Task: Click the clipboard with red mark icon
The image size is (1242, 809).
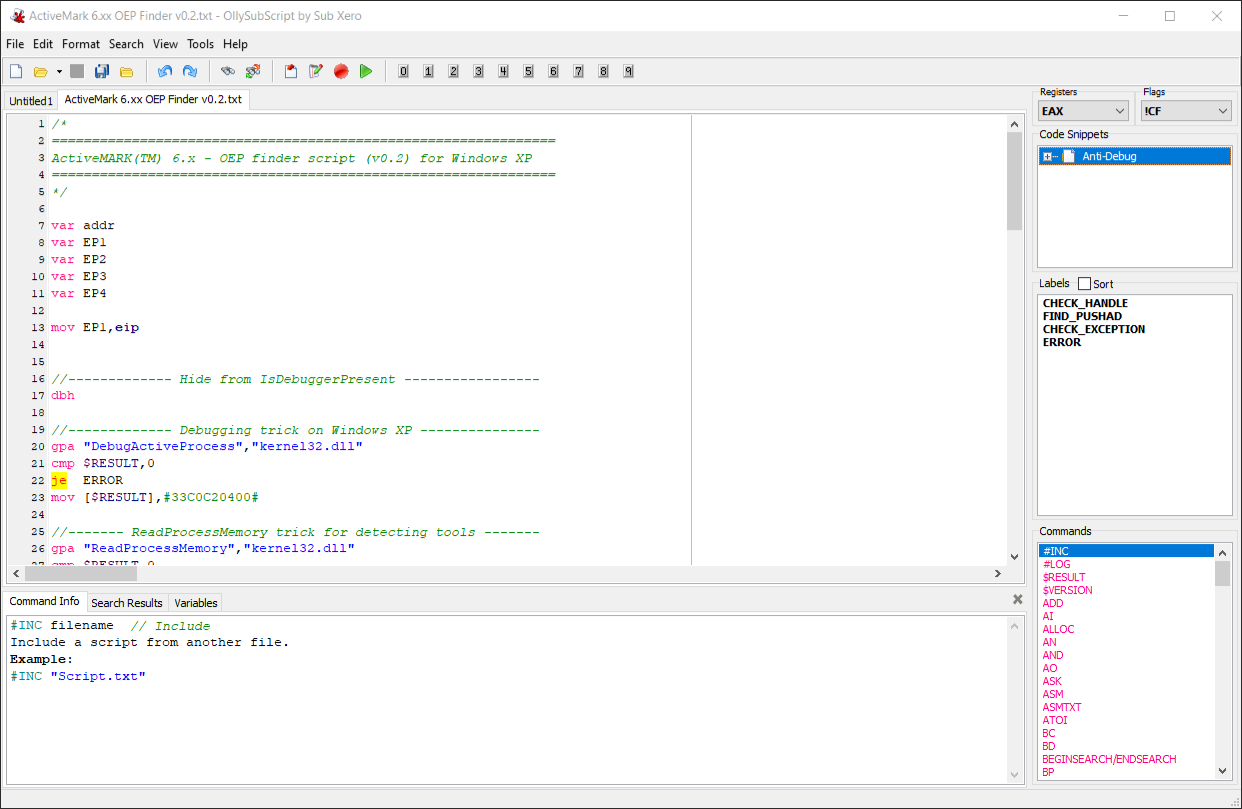Action: (x=291, y=71)
